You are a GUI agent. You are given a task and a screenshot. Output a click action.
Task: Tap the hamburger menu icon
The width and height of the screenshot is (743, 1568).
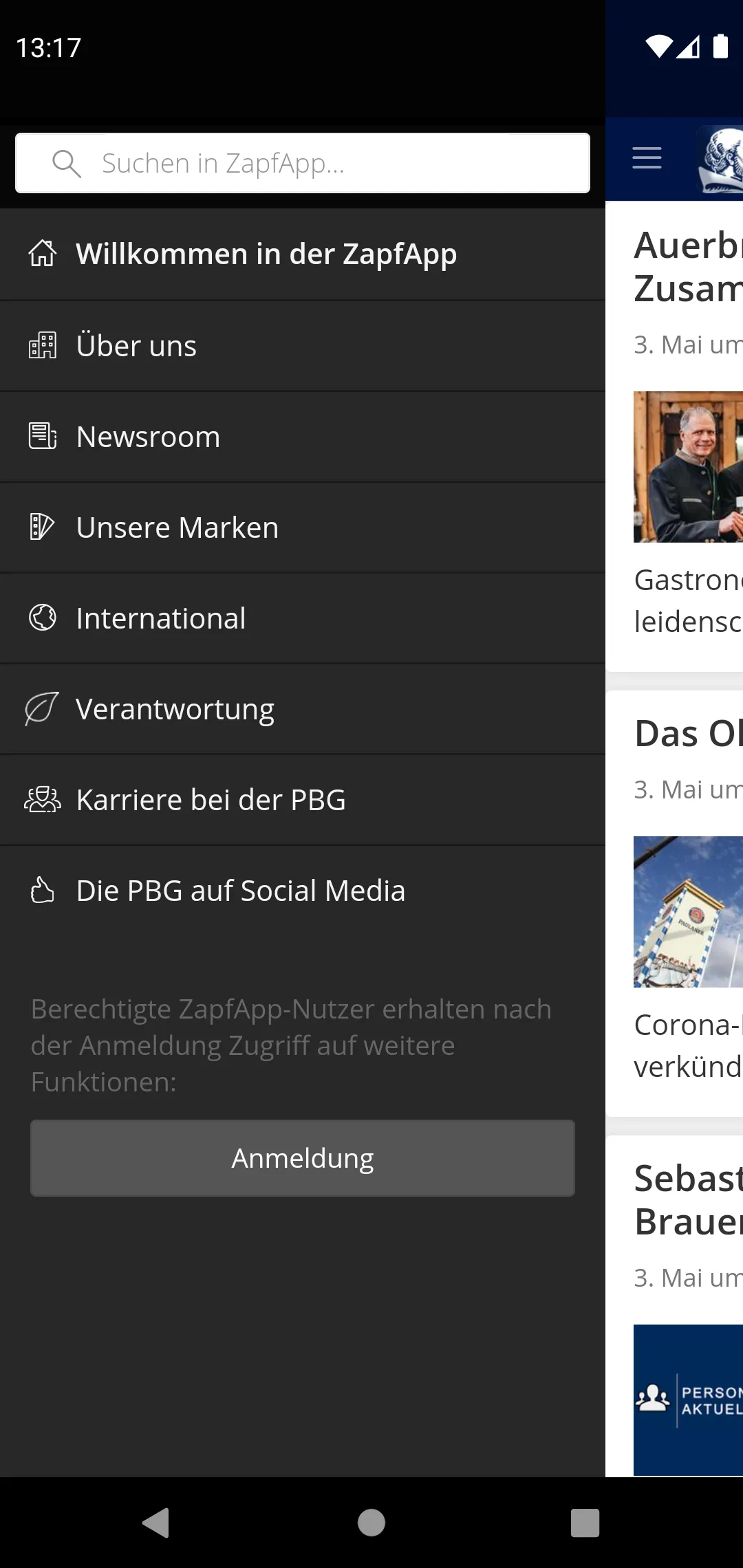(647, 158)
